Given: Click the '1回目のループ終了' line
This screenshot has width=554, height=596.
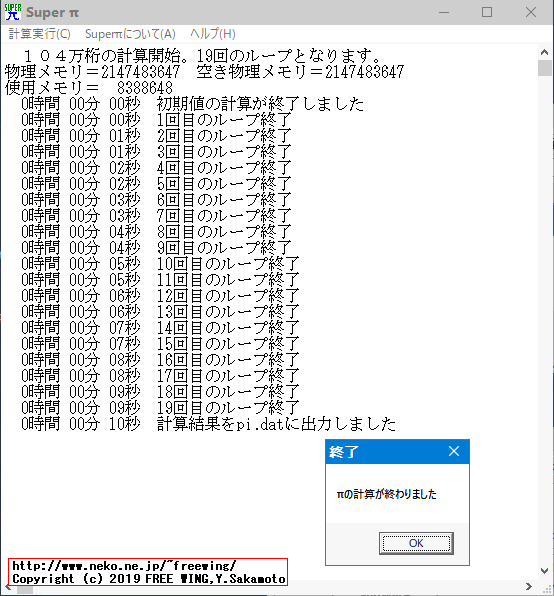Looking at the screenshot, I should click(x=156, y=120).
